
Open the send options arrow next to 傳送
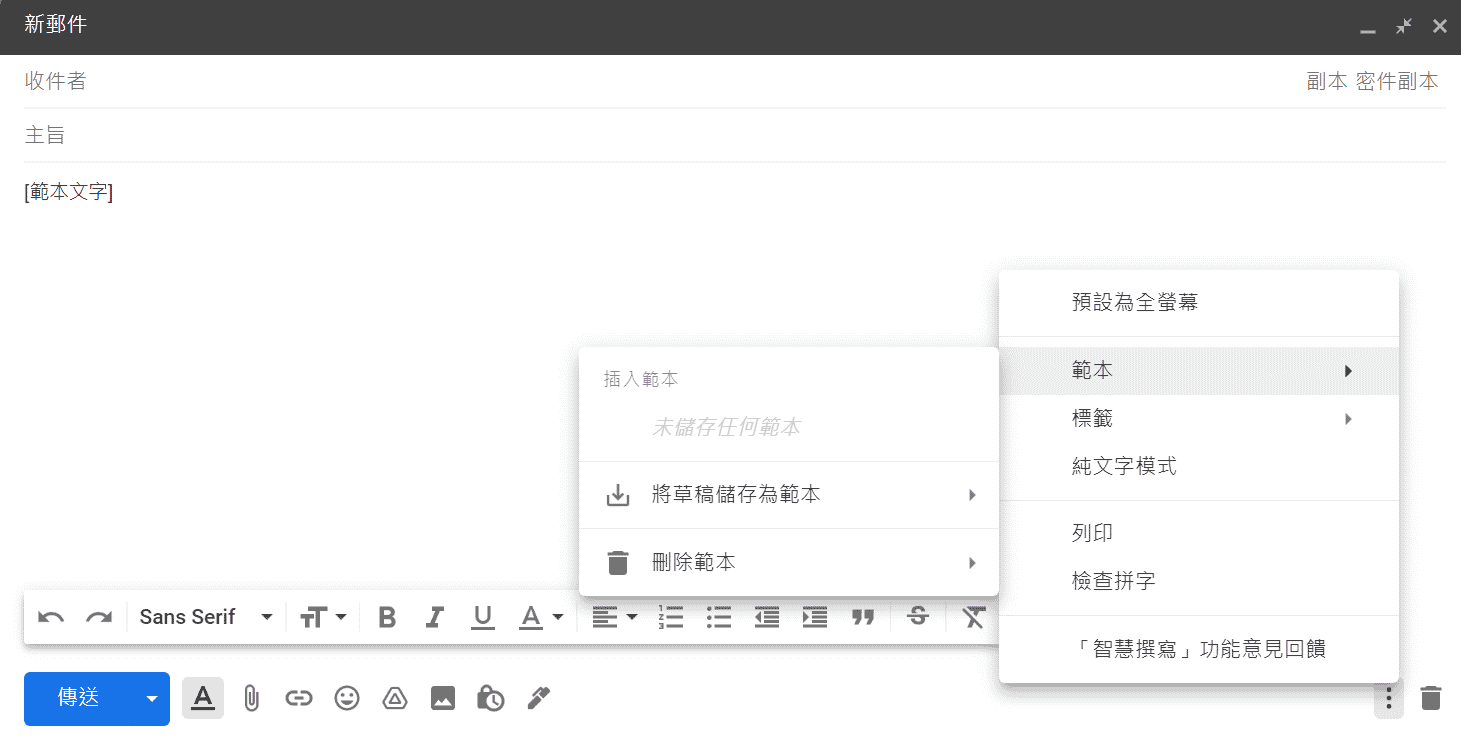(x=152, y=698)
